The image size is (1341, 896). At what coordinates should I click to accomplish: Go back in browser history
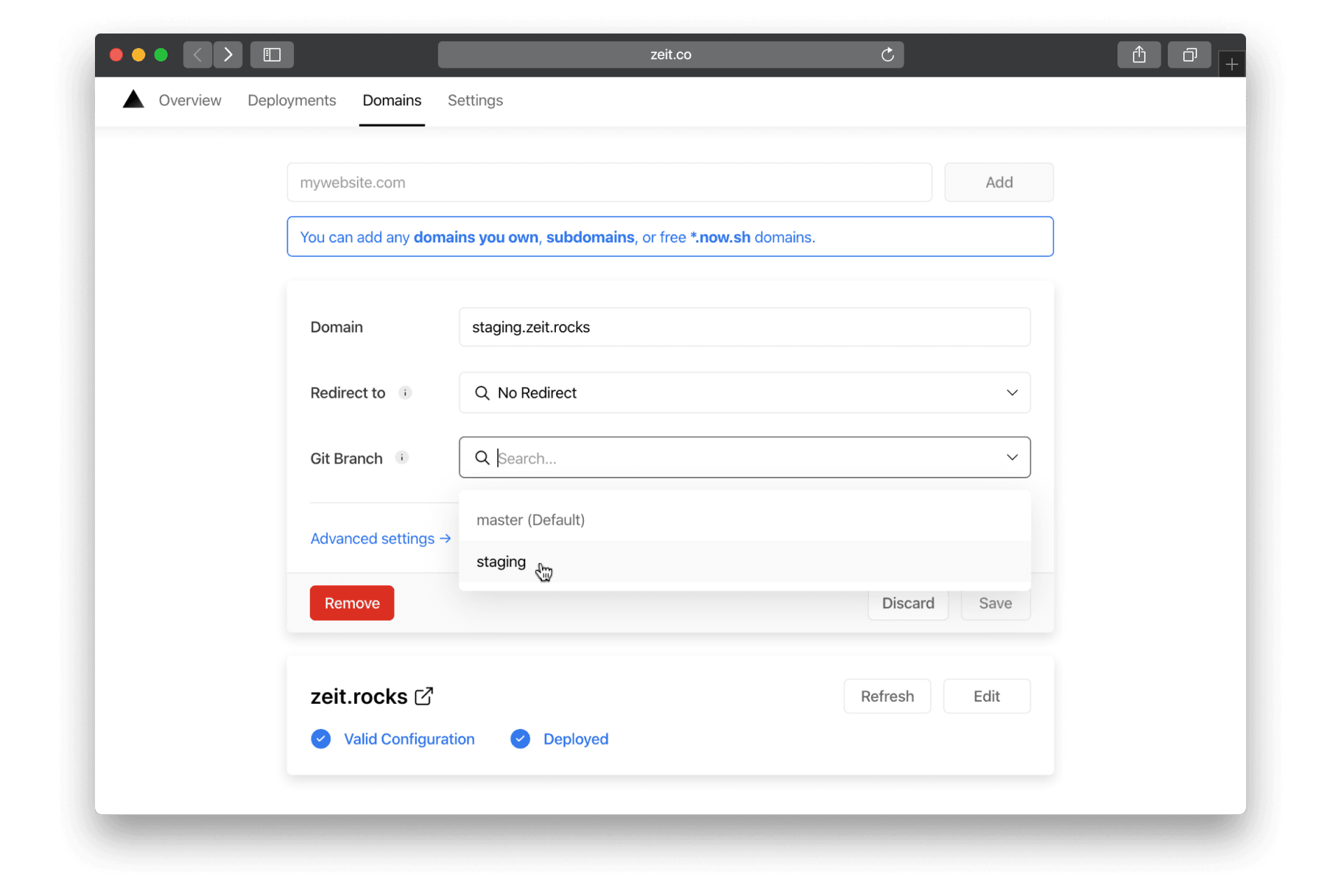click(198, 54)
